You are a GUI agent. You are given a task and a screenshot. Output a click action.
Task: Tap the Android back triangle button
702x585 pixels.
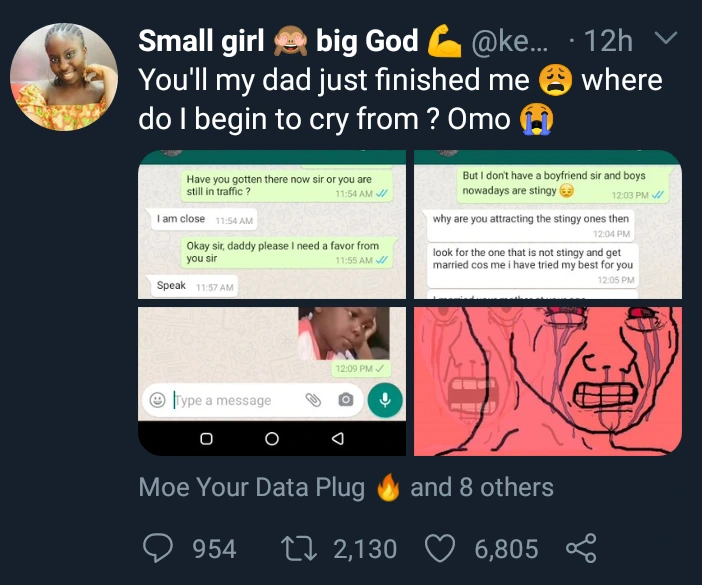(x=337, y=438)
